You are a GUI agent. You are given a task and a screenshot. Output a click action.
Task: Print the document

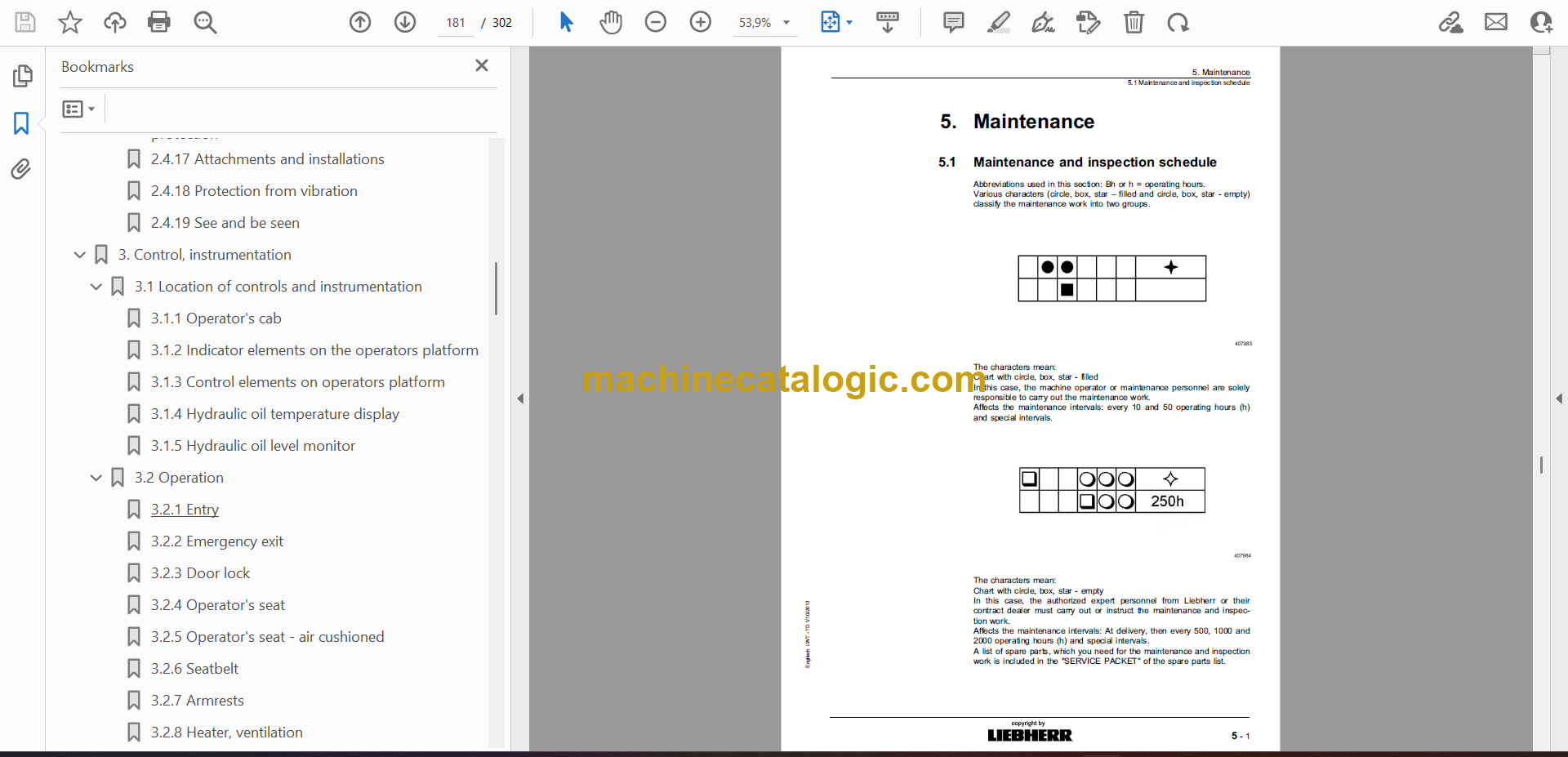pos(159,22)
